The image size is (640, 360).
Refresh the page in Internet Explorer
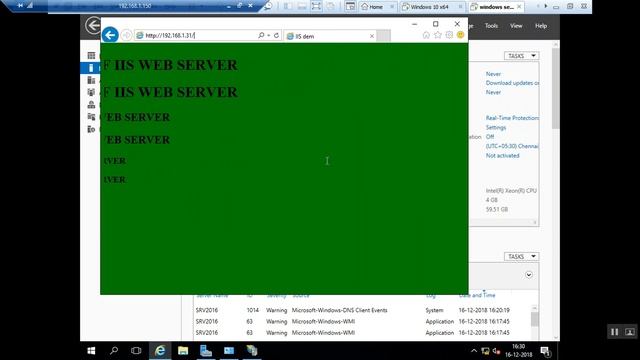276,36
